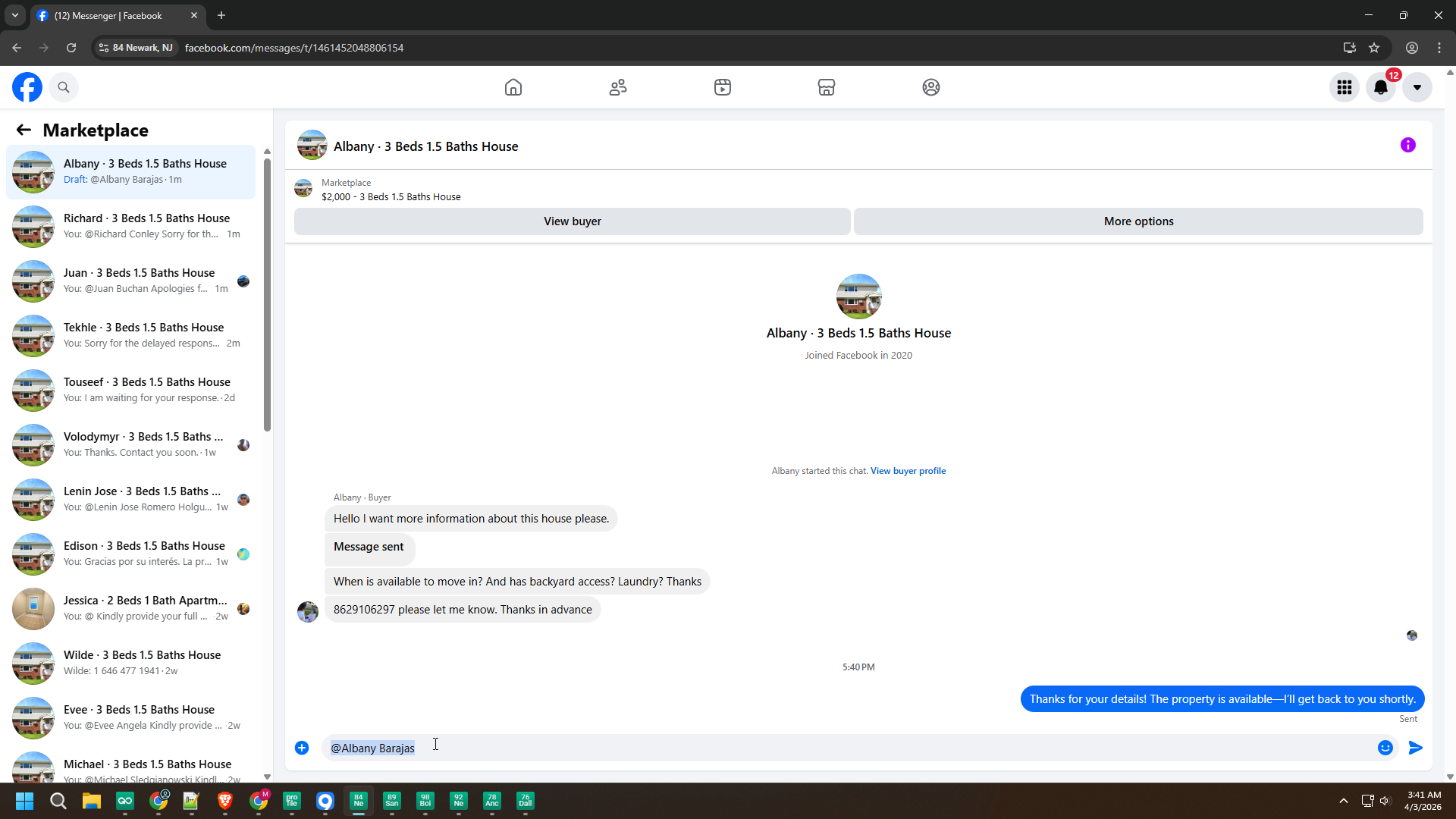Bookmark this page with the star
This screenshot has width=1456, height=819.
(x=1374, y=48)
